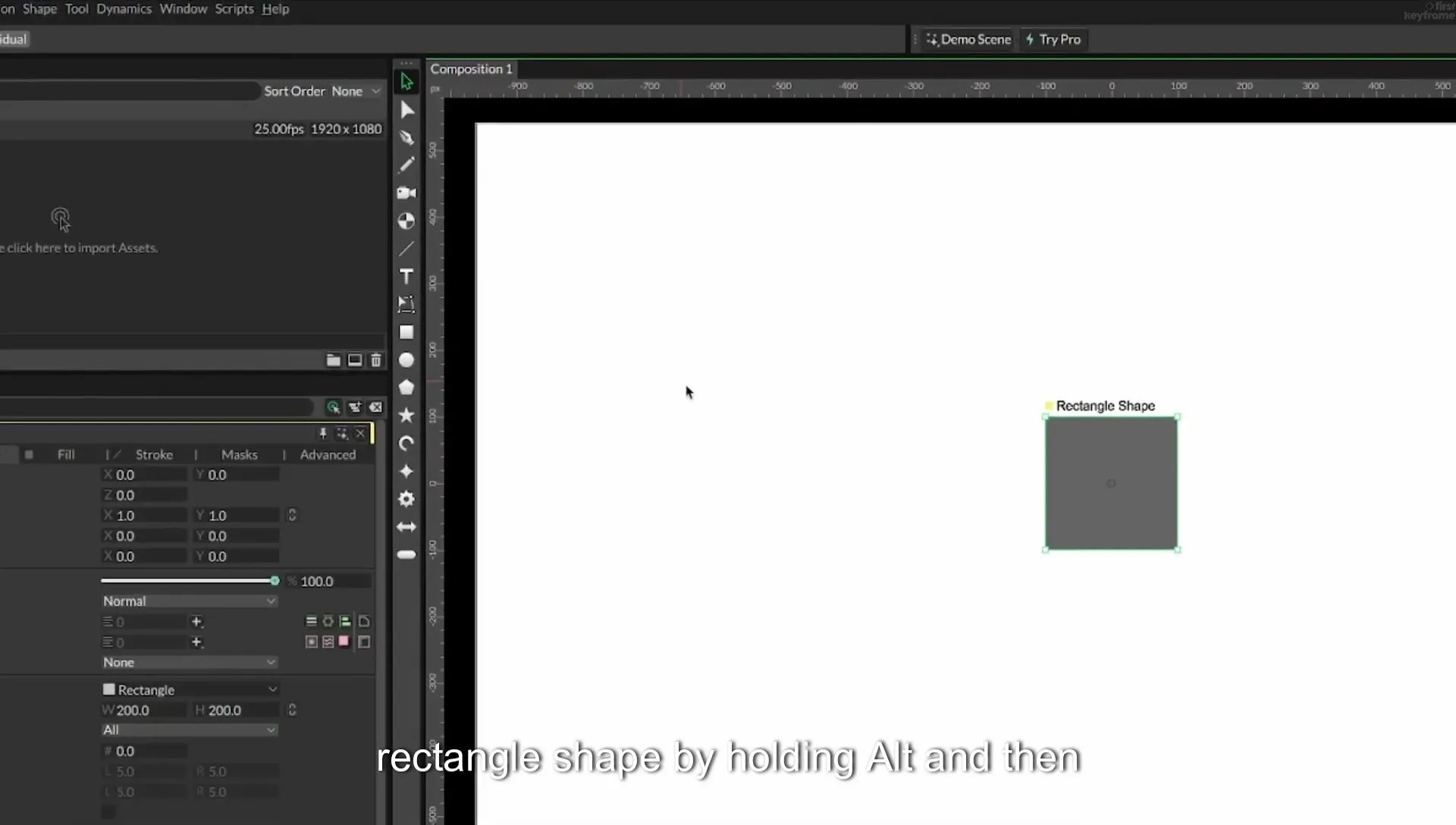Click the opacity slider handle at 100
The image size is (1456, 825).
click(275, 581)
